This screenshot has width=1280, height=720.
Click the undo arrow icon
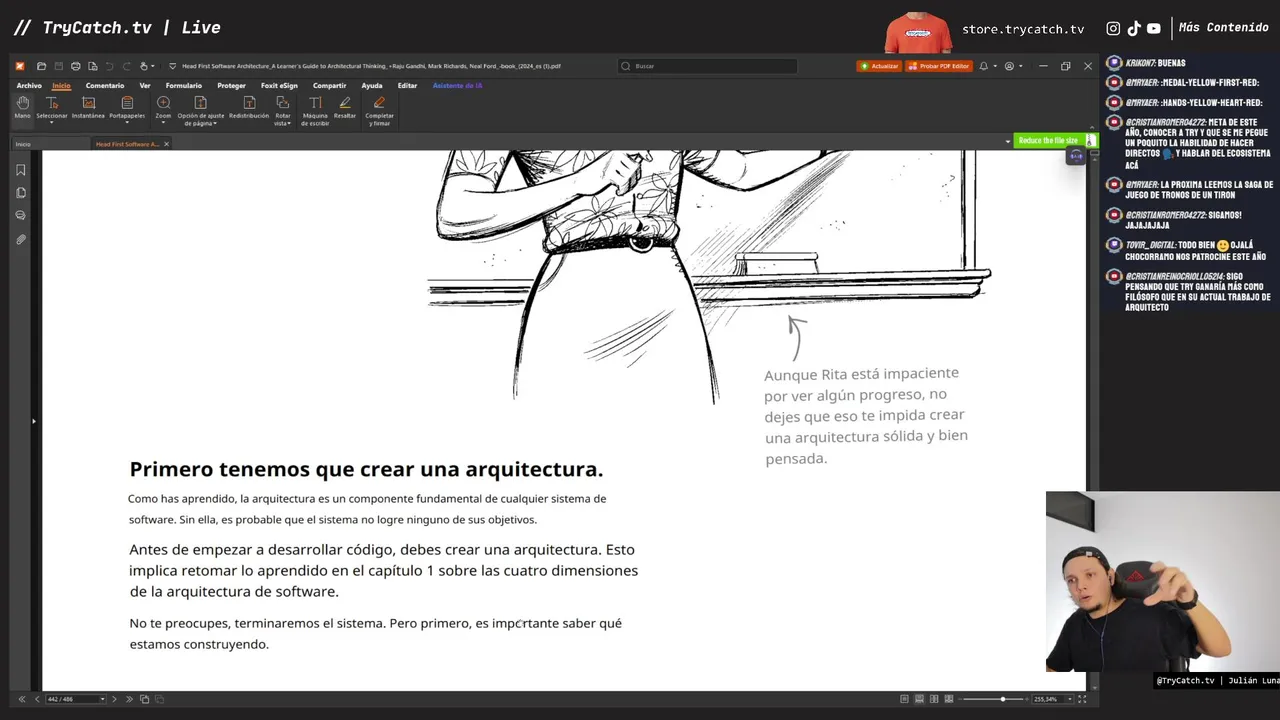109,66
